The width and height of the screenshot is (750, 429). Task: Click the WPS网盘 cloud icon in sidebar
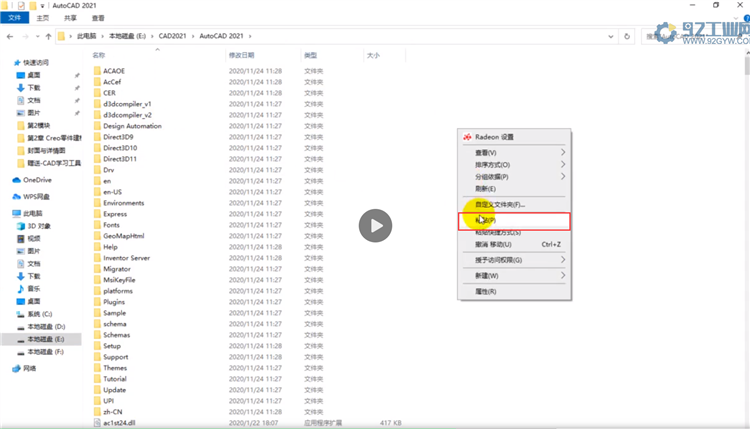click(17, 197)
